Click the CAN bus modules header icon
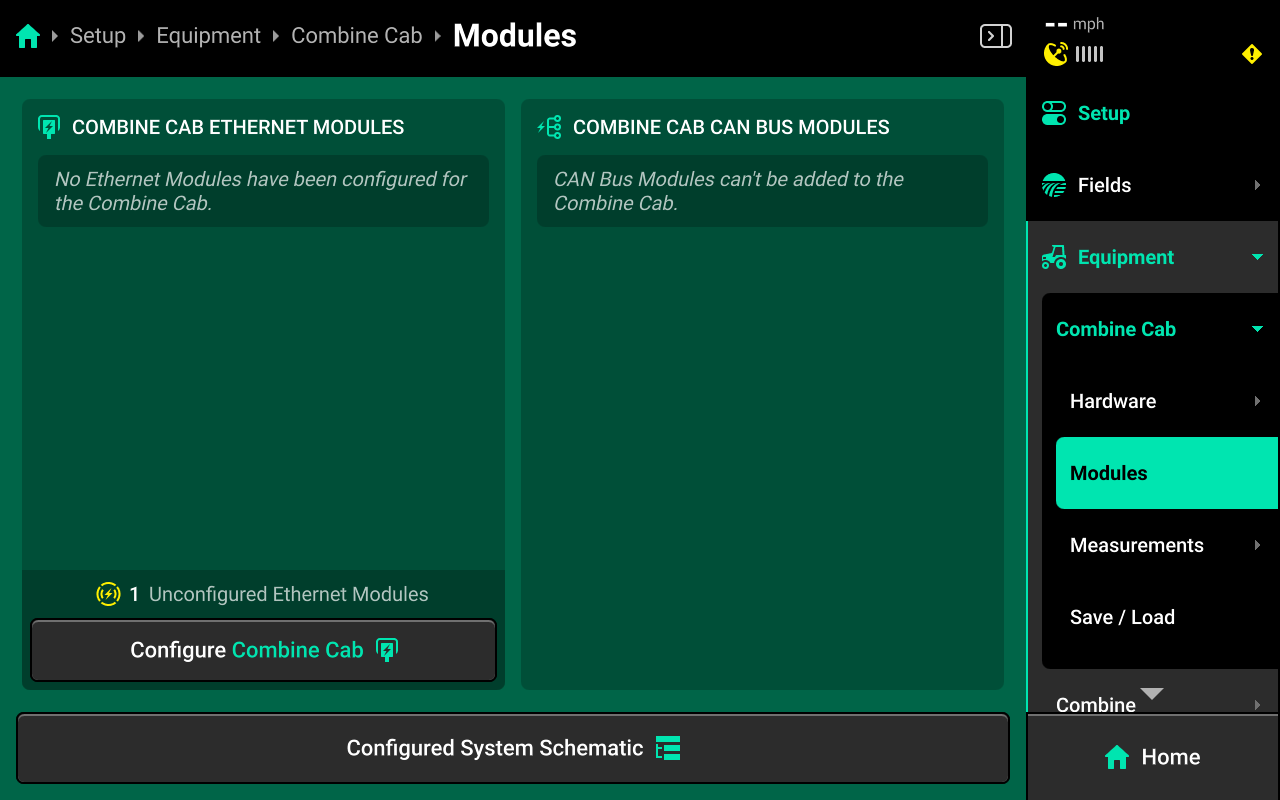This screenshot has height=800, width=1280. (x=549, y=127)
